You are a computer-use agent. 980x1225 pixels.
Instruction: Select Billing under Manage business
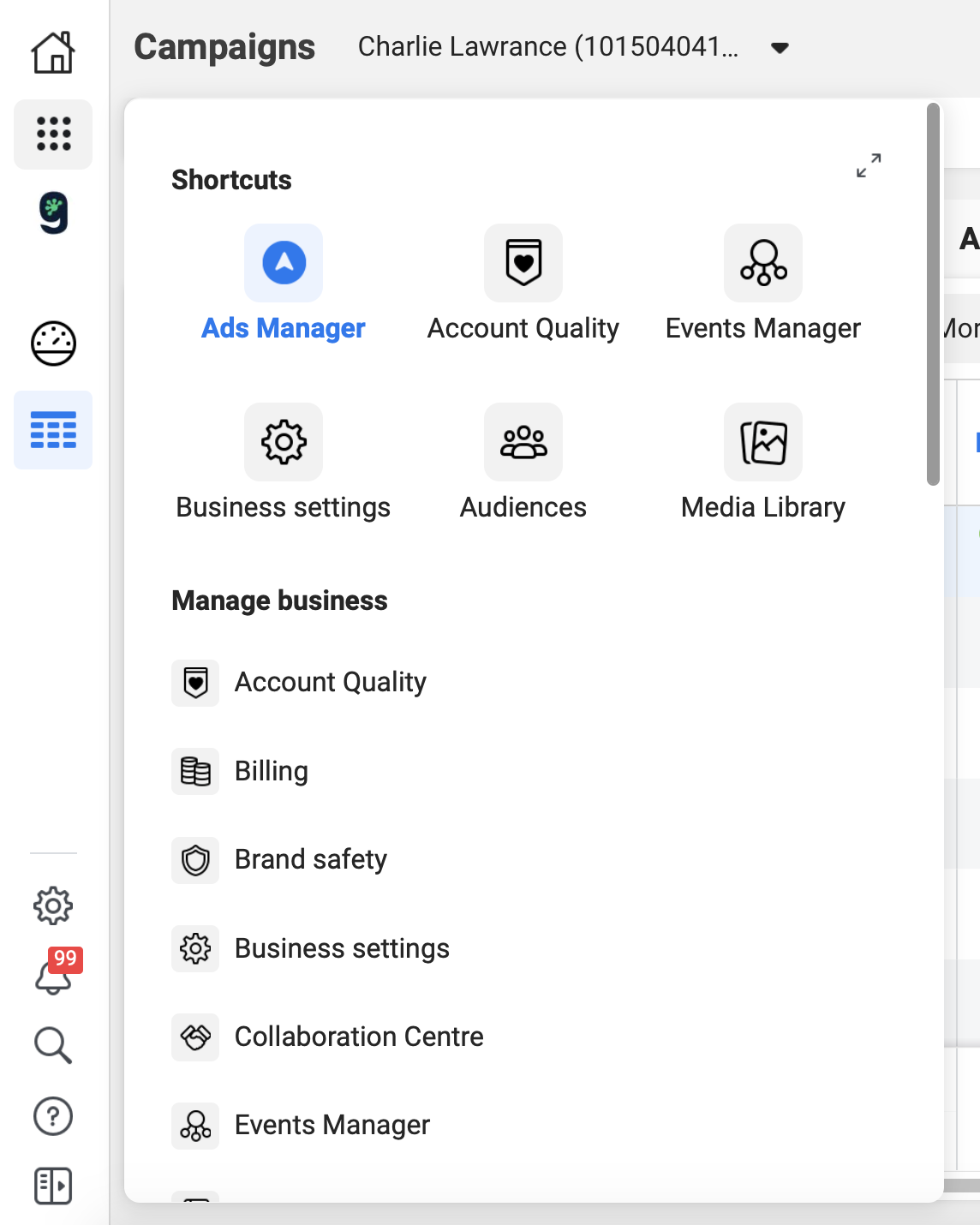[271, 771]
